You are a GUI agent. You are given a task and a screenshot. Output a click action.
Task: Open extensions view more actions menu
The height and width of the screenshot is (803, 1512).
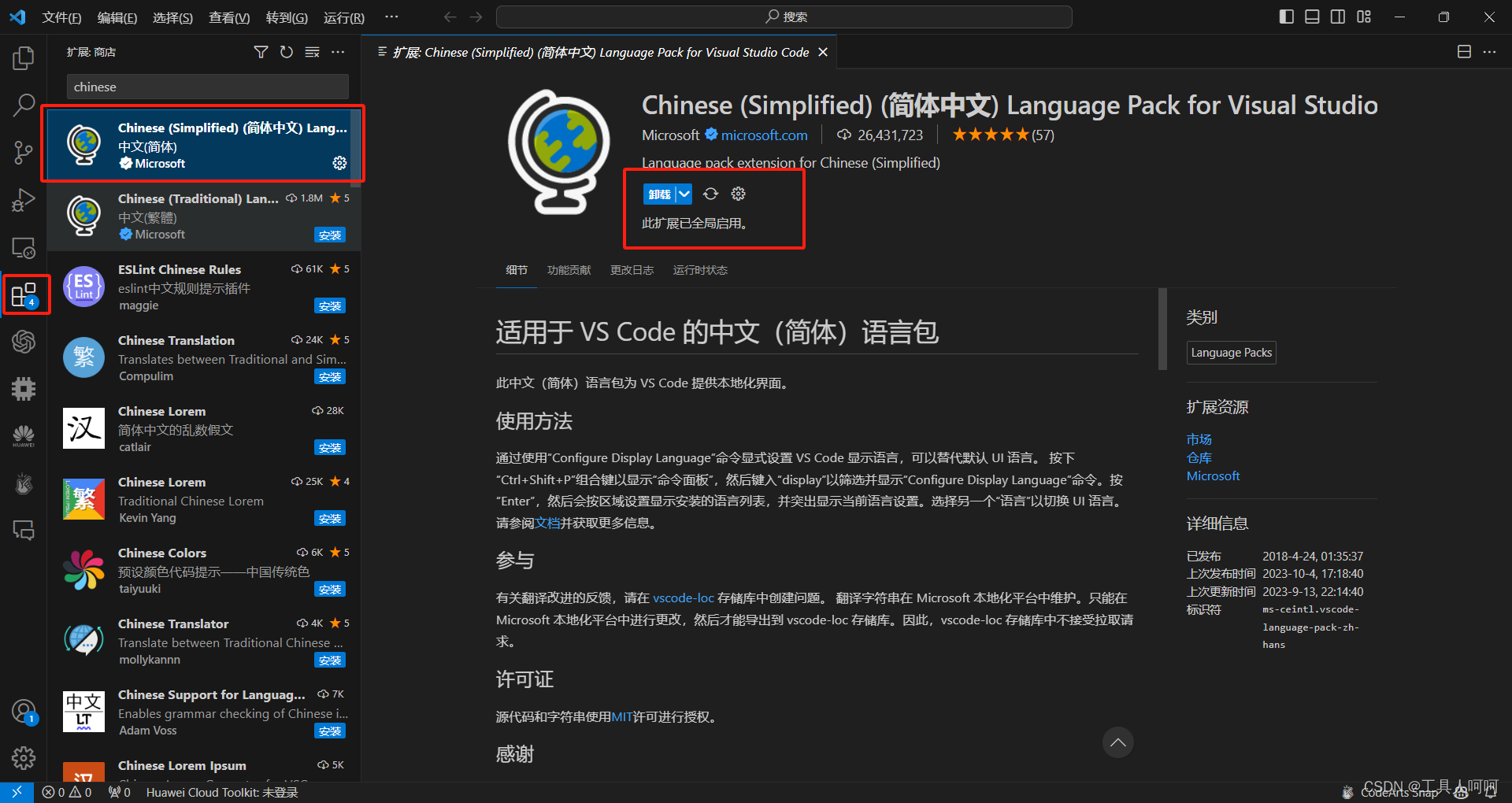point(338,52)
